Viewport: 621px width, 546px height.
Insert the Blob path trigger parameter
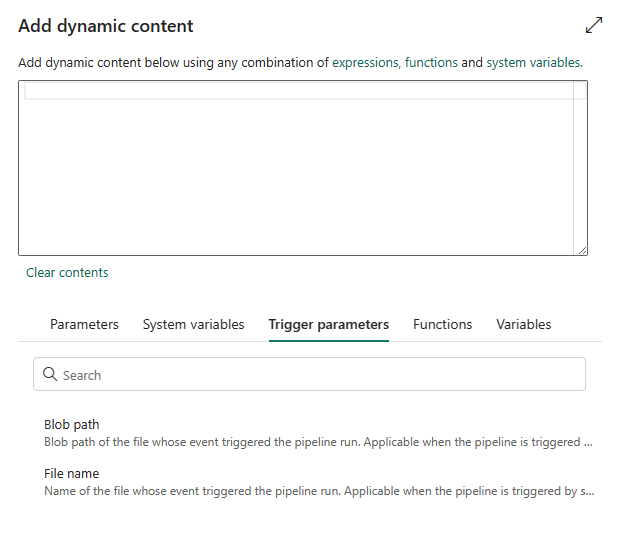72,424
